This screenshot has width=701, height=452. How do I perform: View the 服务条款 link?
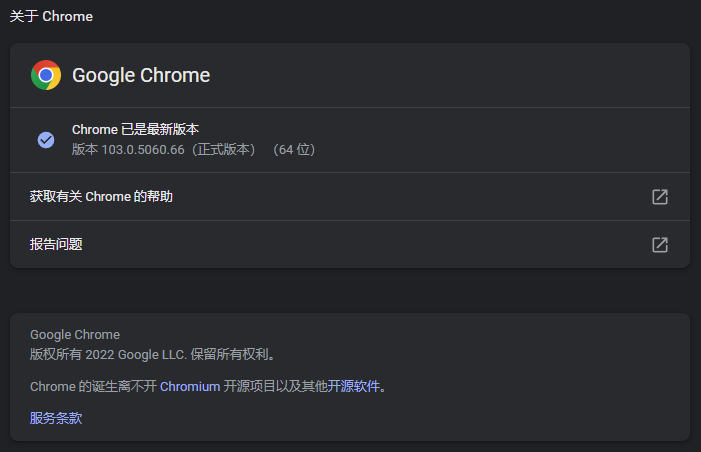click(56, 418)
